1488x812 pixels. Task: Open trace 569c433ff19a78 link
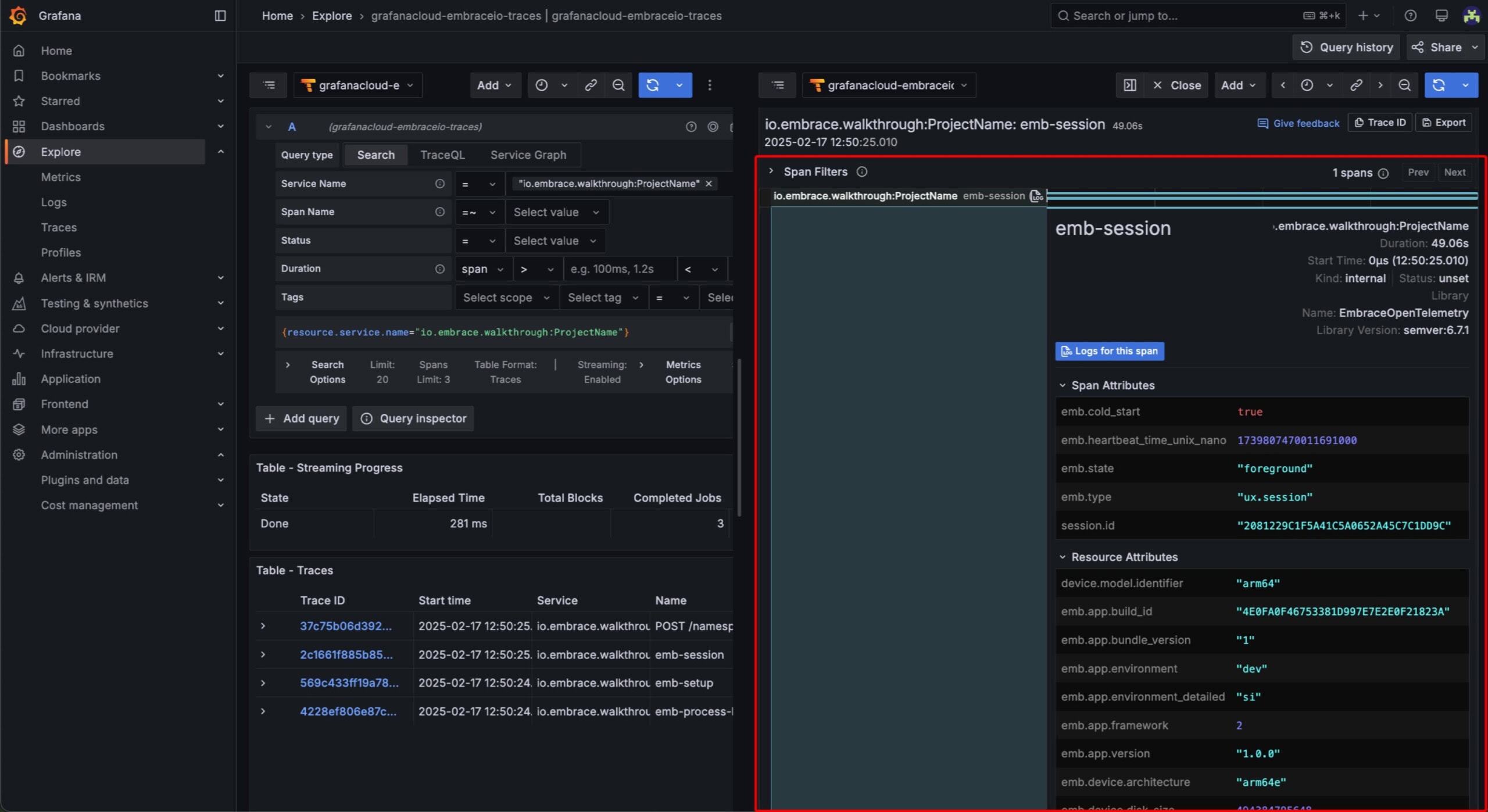click(349, 683)
